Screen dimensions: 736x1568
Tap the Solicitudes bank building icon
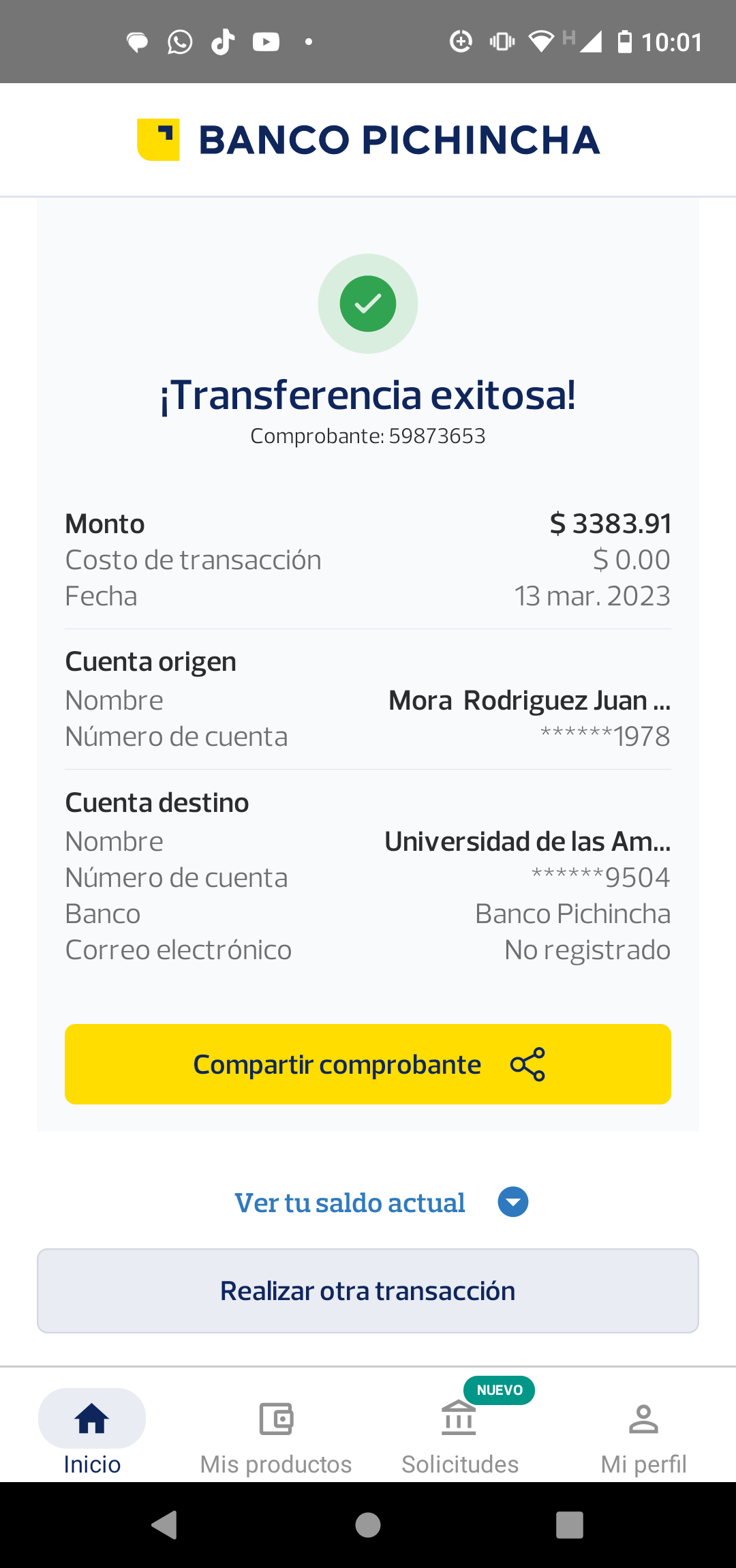pos(459,1419)
